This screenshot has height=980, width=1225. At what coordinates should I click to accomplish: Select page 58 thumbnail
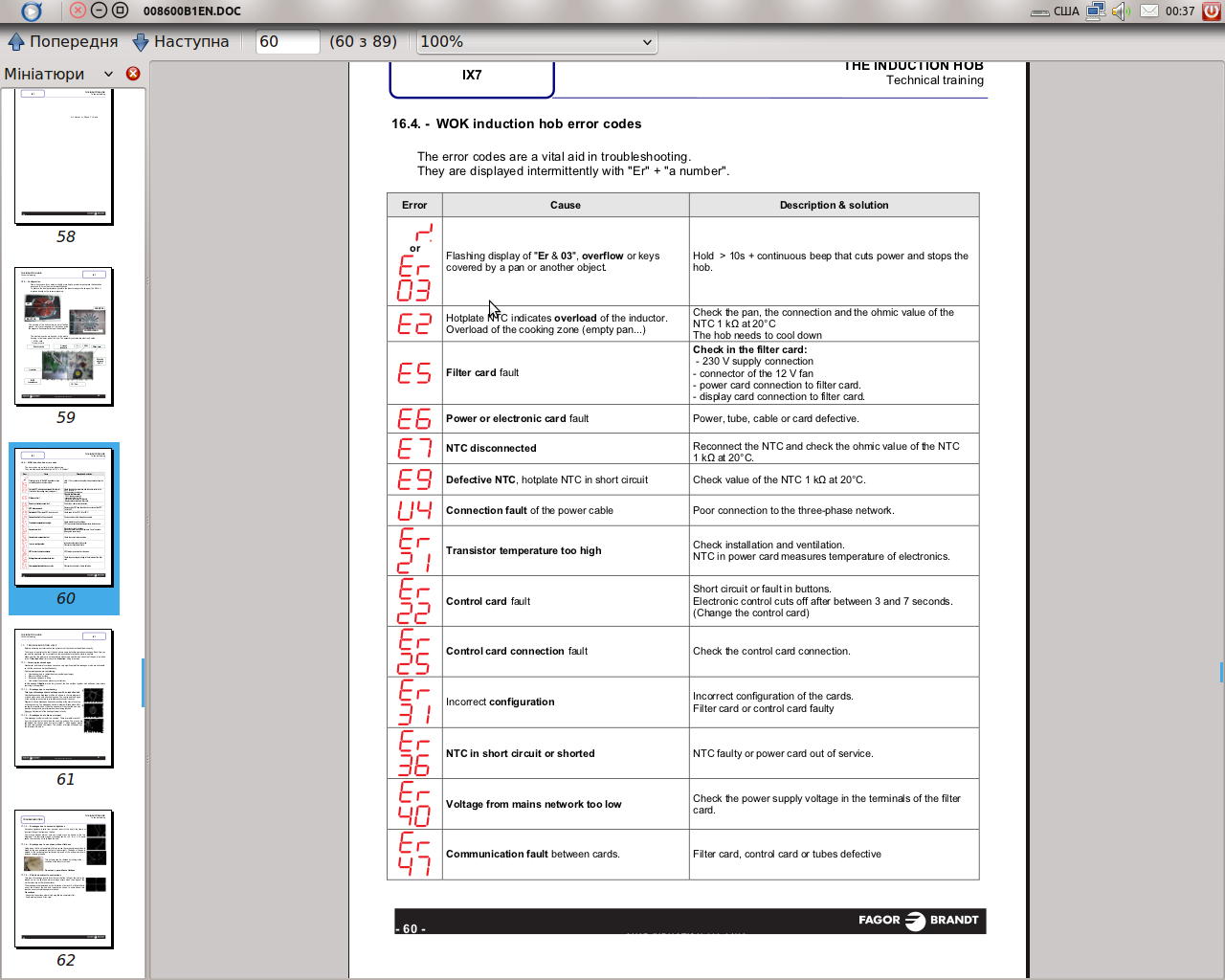65,157
